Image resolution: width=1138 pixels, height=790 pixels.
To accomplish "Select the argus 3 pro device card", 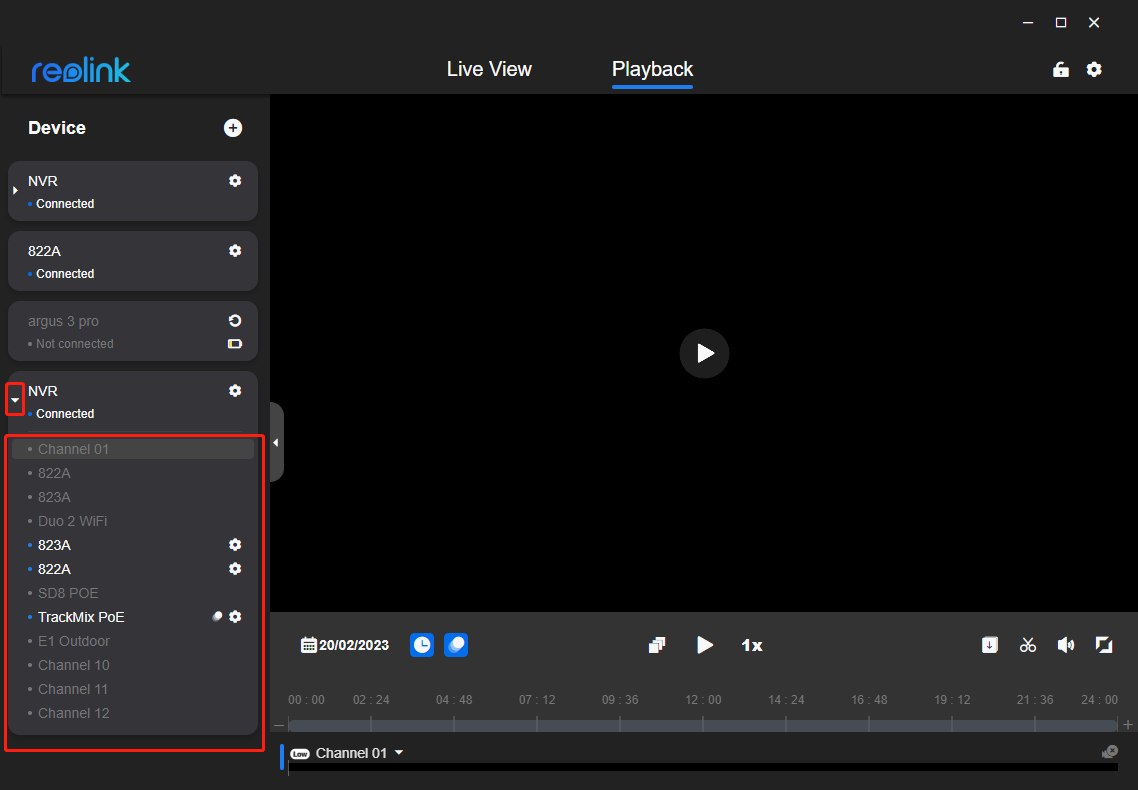I will 133,332.
